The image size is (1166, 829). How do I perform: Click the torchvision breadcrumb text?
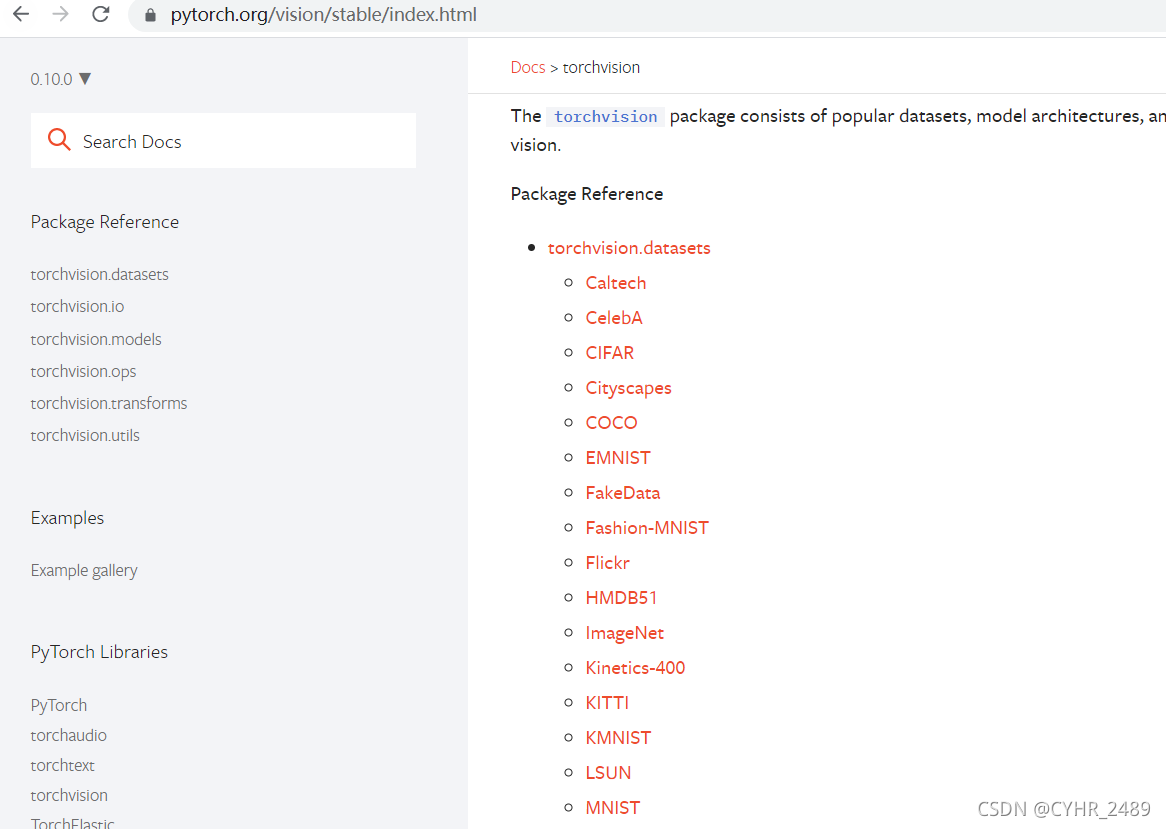pyautogui.click(x=601, y=68)
